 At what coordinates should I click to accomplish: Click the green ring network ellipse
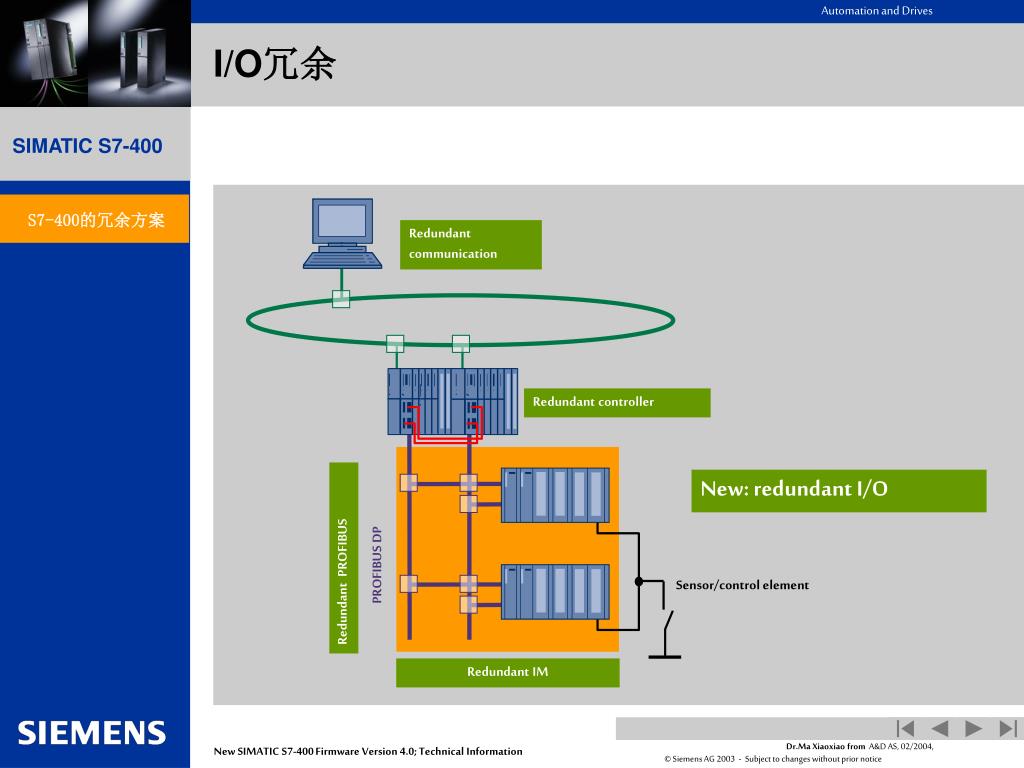pyautogui.click(x=460, y=320)
